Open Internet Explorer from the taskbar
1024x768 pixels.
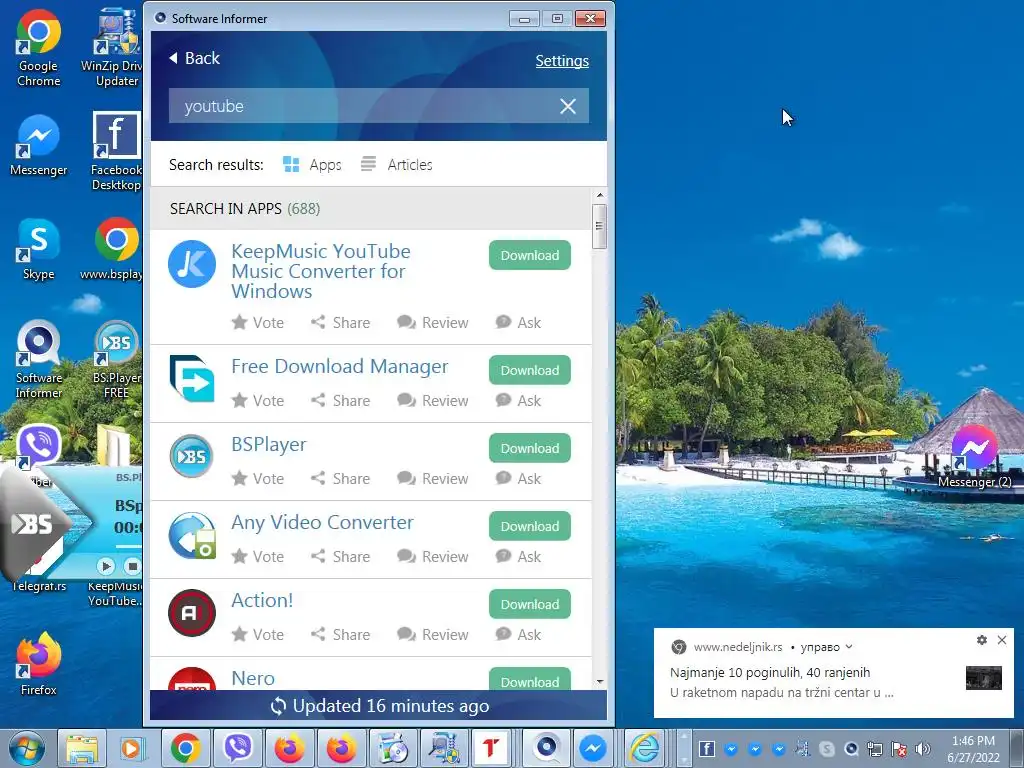[644, 748]
